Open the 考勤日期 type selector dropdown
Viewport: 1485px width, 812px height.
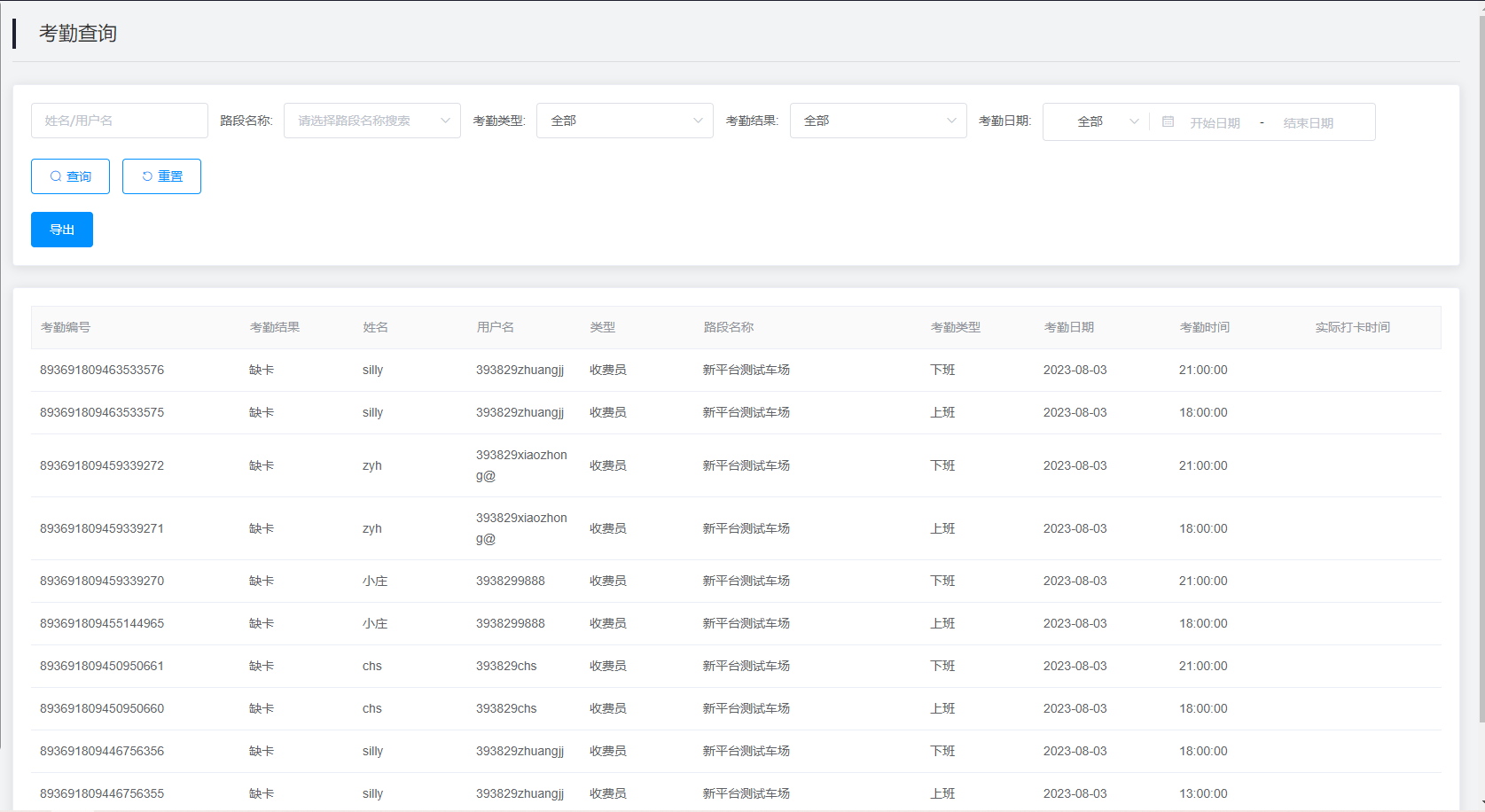[1096, 122]
